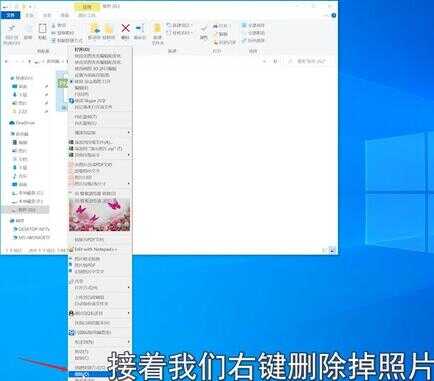Click the Invert selection command in the ribbon
The height and width of the screenshot is (381, 434).
point(253,41)
